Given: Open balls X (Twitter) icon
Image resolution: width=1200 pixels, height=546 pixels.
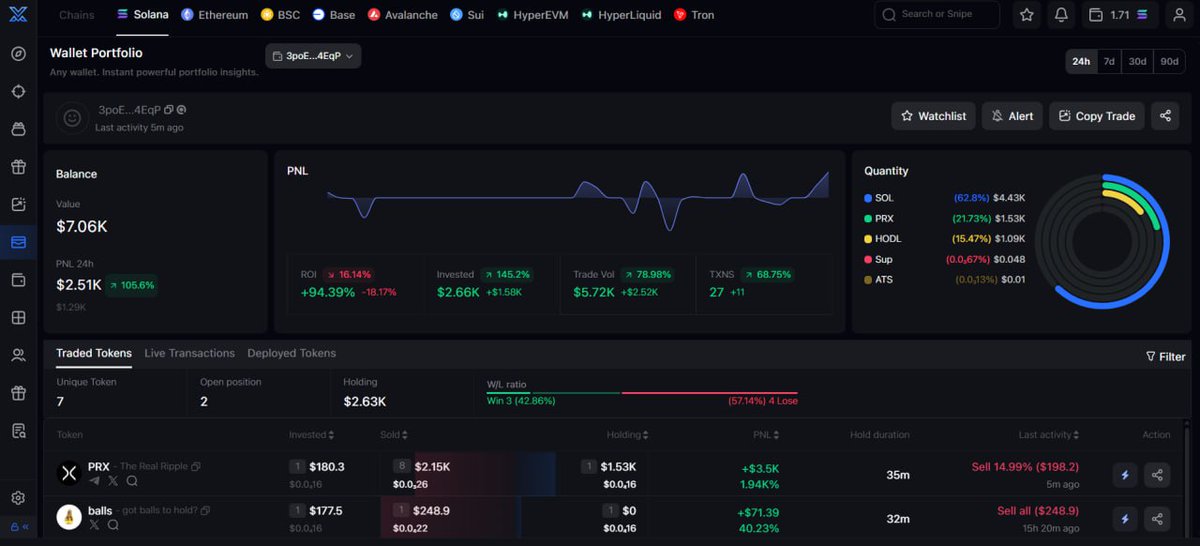Looking at the screenshot, I should 94,525.
